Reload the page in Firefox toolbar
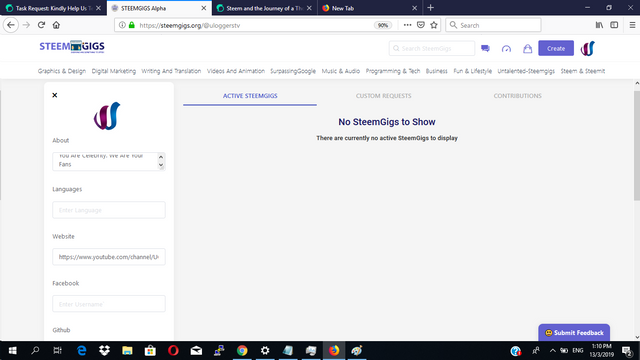Screen dimensions: 640x360 tap(41, 25)
